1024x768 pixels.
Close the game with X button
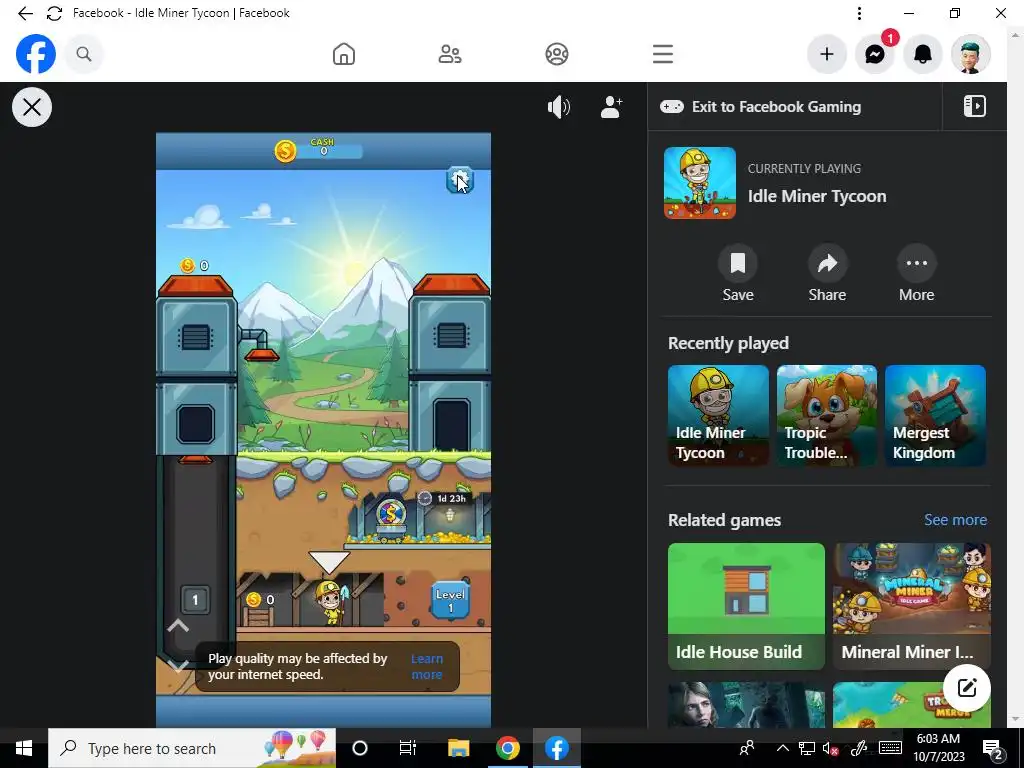pyautogui.click(x=32, y=107)
